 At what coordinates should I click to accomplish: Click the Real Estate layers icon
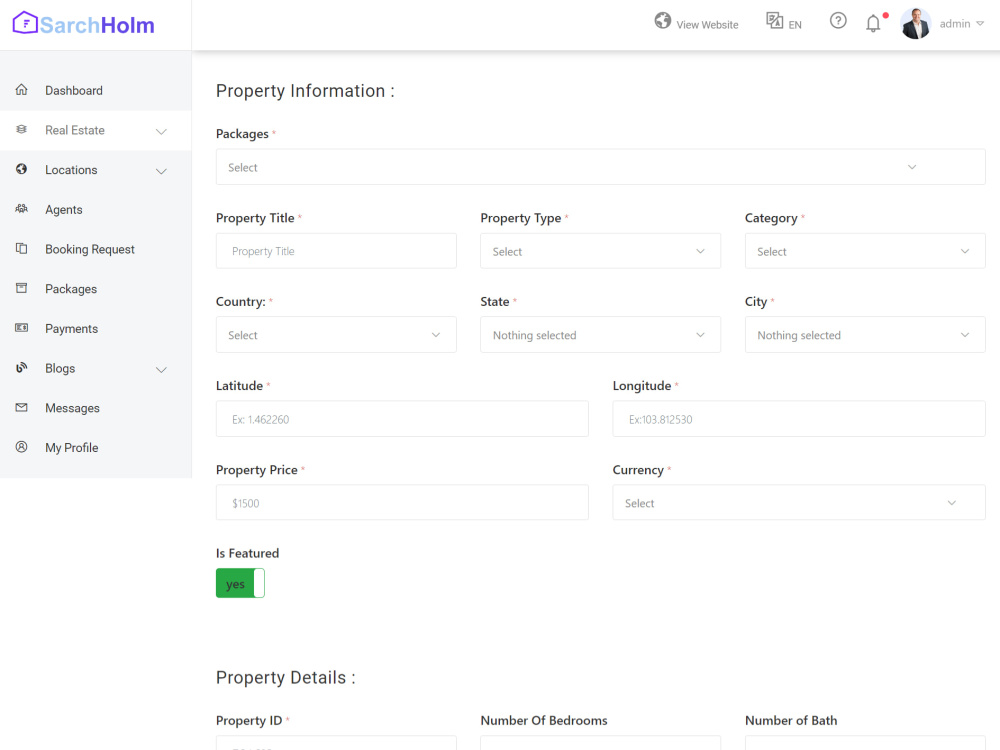tap(22, 129)
